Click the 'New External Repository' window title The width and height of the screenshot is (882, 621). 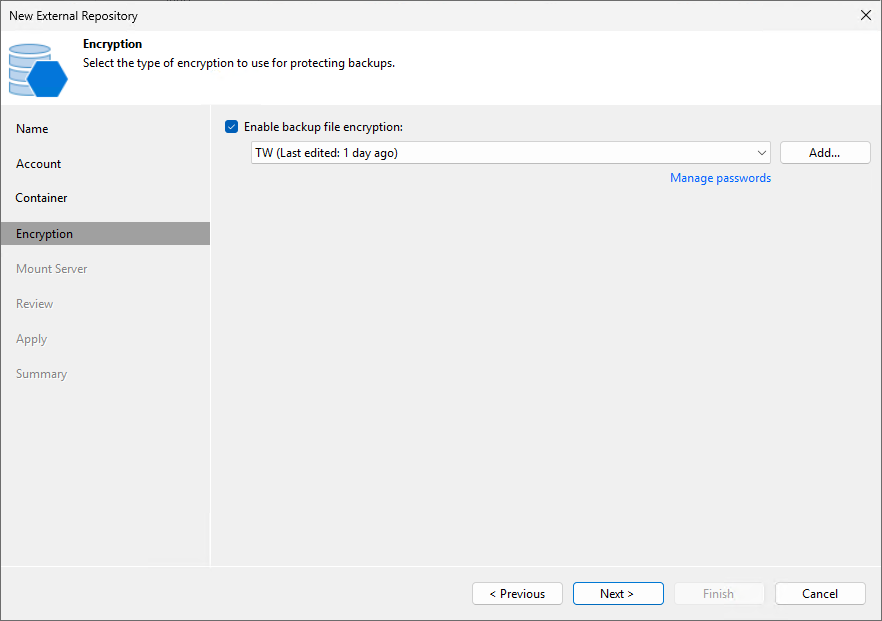coord(73,16)
